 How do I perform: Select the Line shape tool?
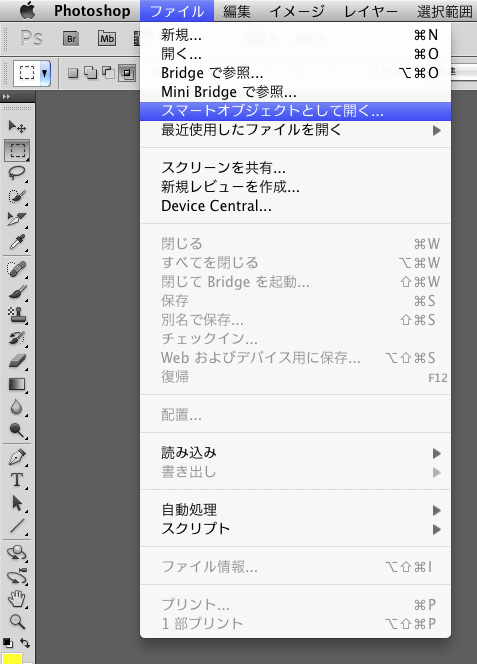point(17,526)
